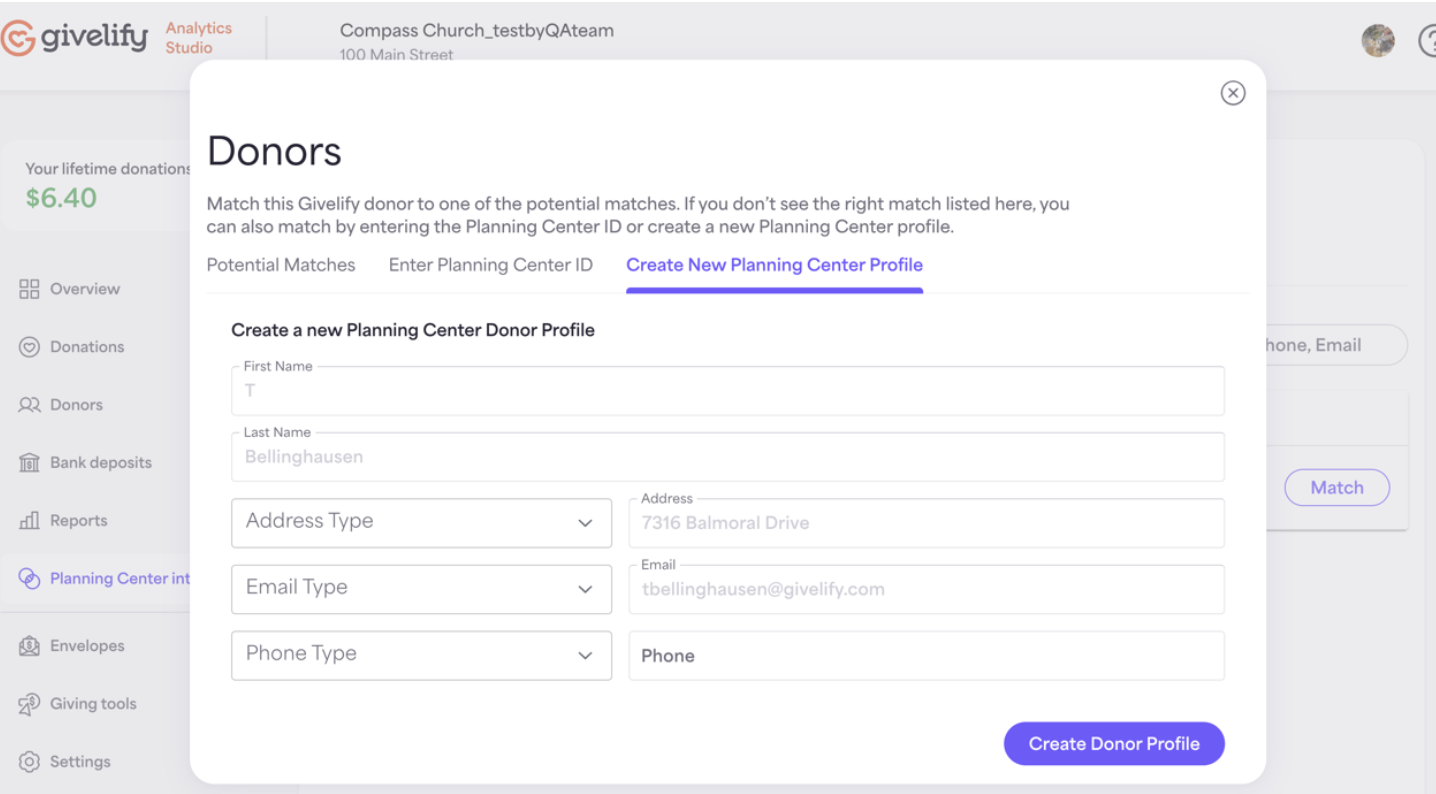Click the Email input field
The width and height of the screenshot is (1436, 794).
coord(927,589)
